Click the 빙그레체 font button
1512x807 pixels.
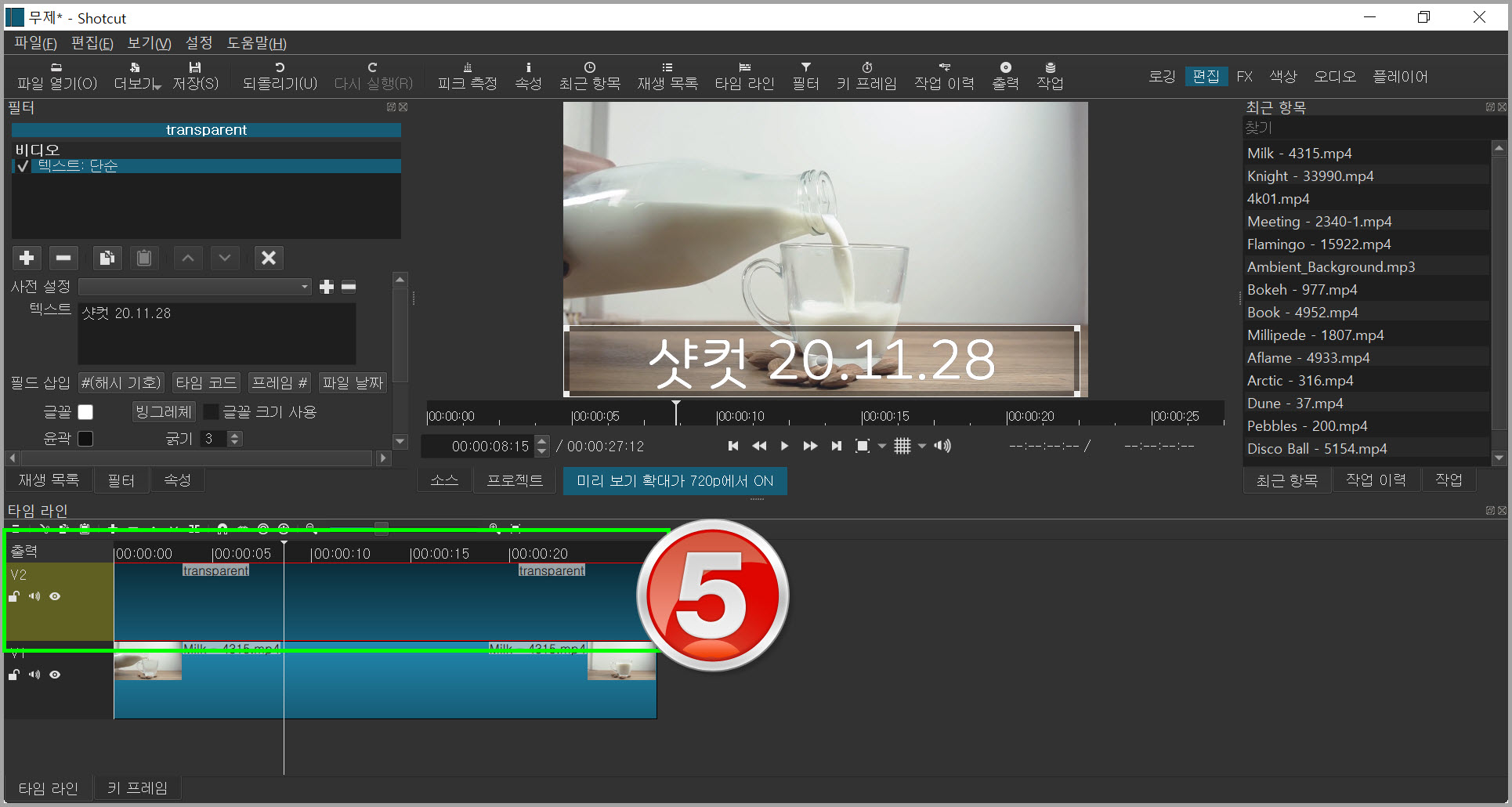pos(164,412)
